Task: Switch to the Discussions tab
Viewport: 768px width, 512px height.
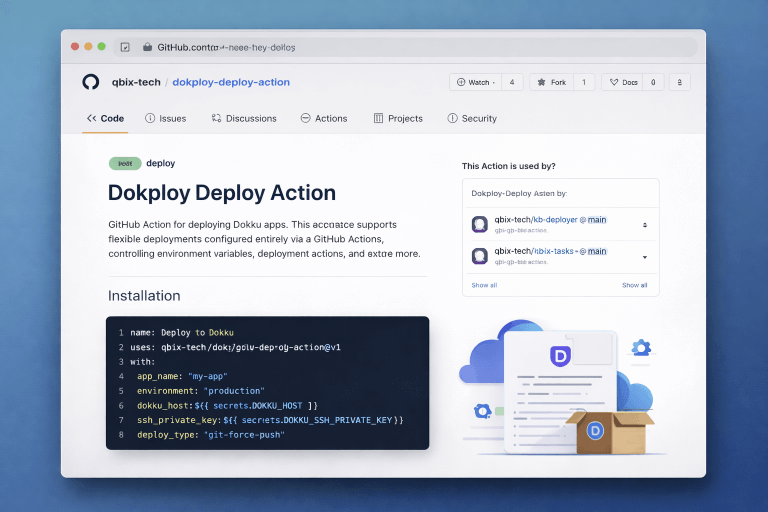Action: (244, 118)
